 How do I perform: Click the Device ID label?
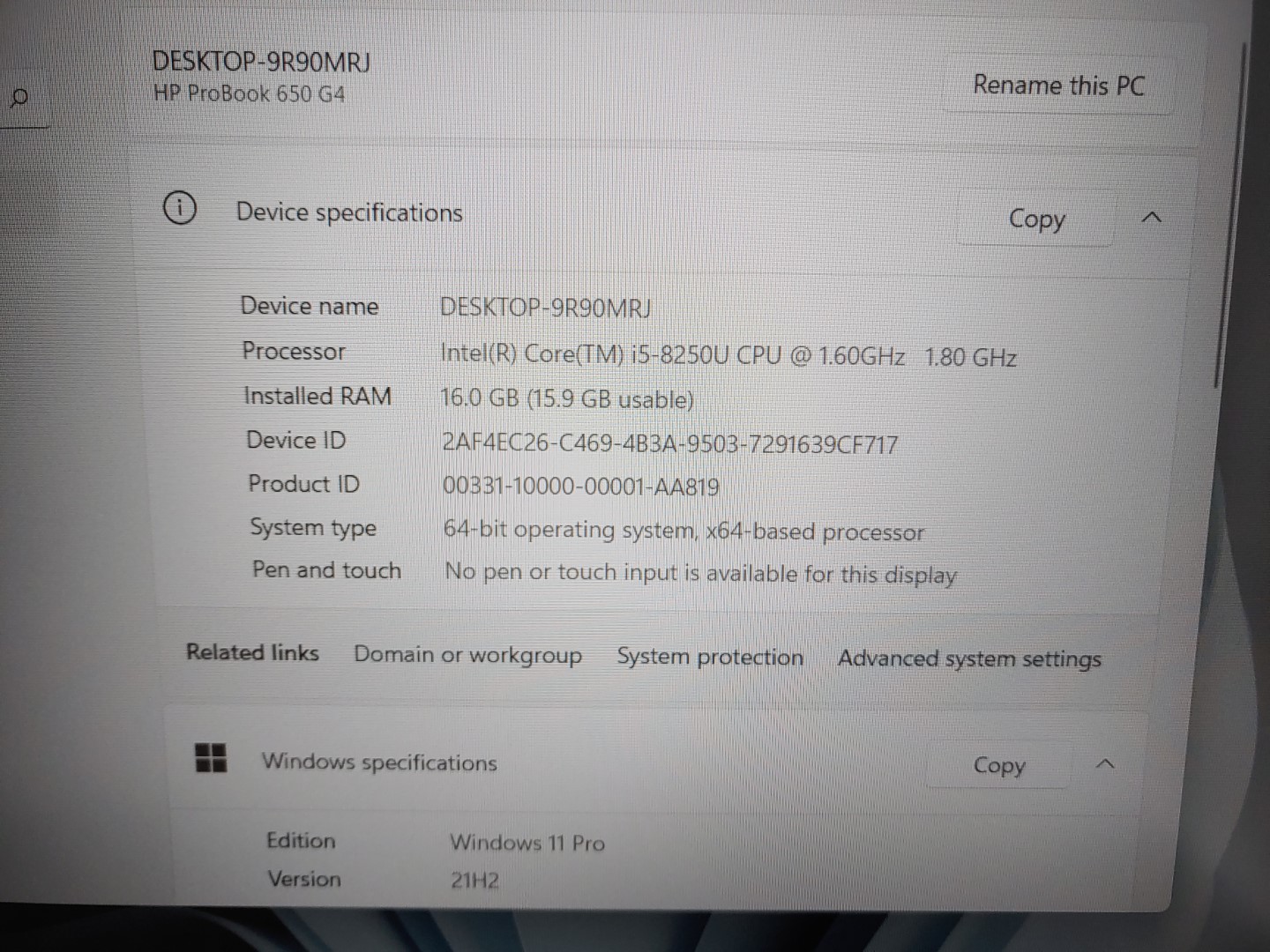[x=296, y=440]
